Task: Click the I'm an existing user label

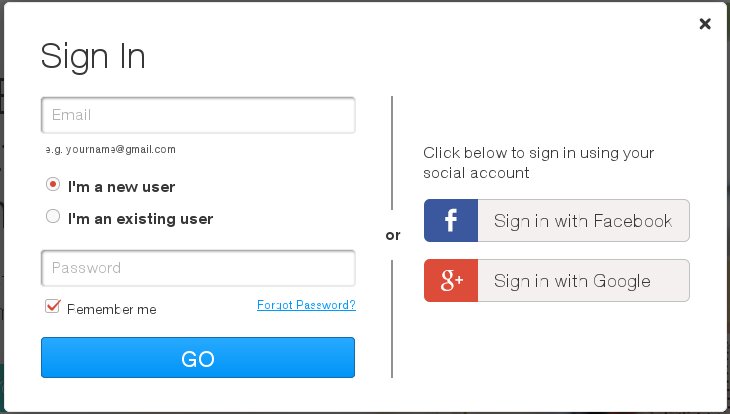Action: [x=141, y=219]
